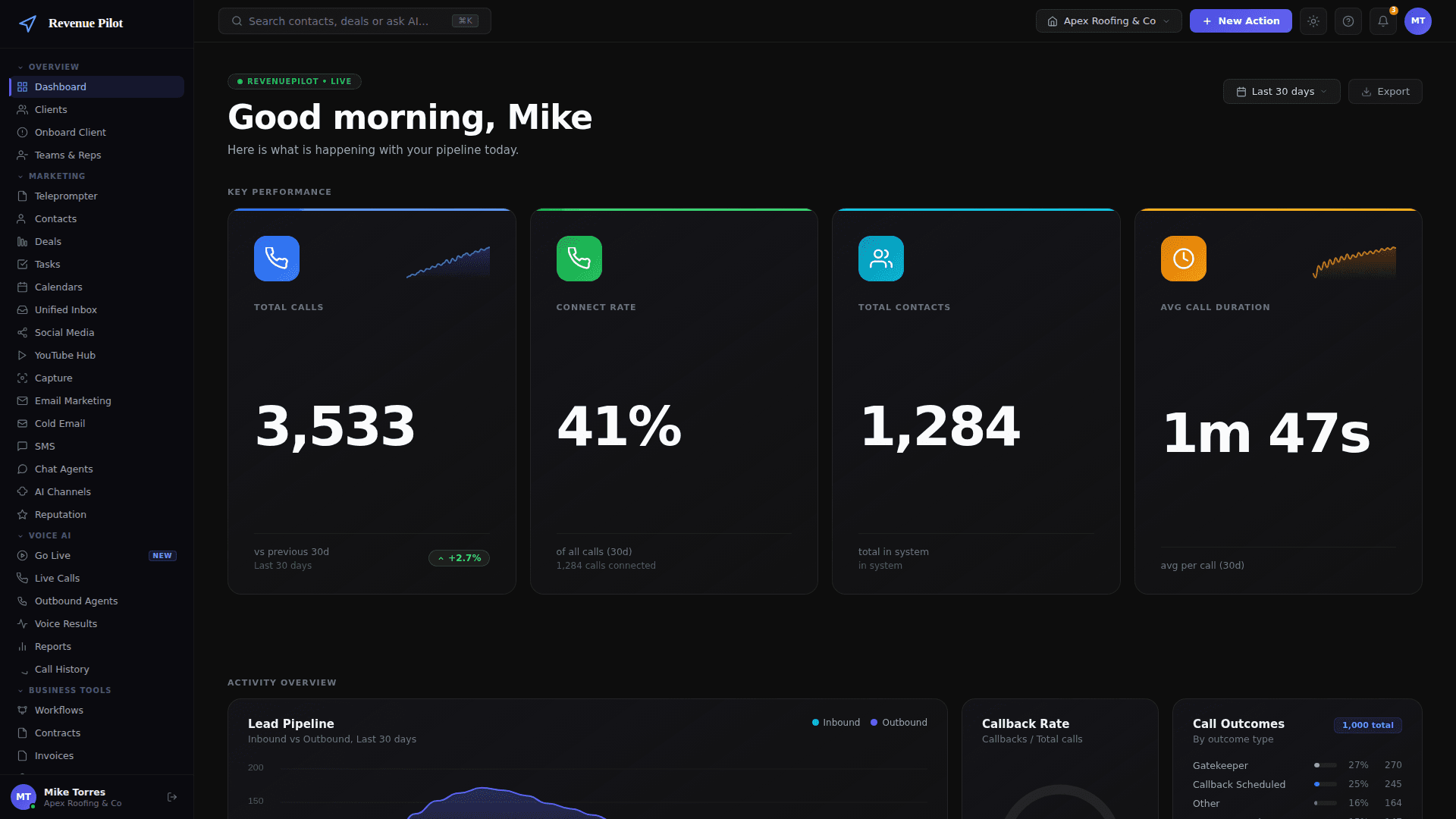The width and height of the screenshot is (1456, 819).
Task: Open the notifications bell
Action: tap(1383, 21)
